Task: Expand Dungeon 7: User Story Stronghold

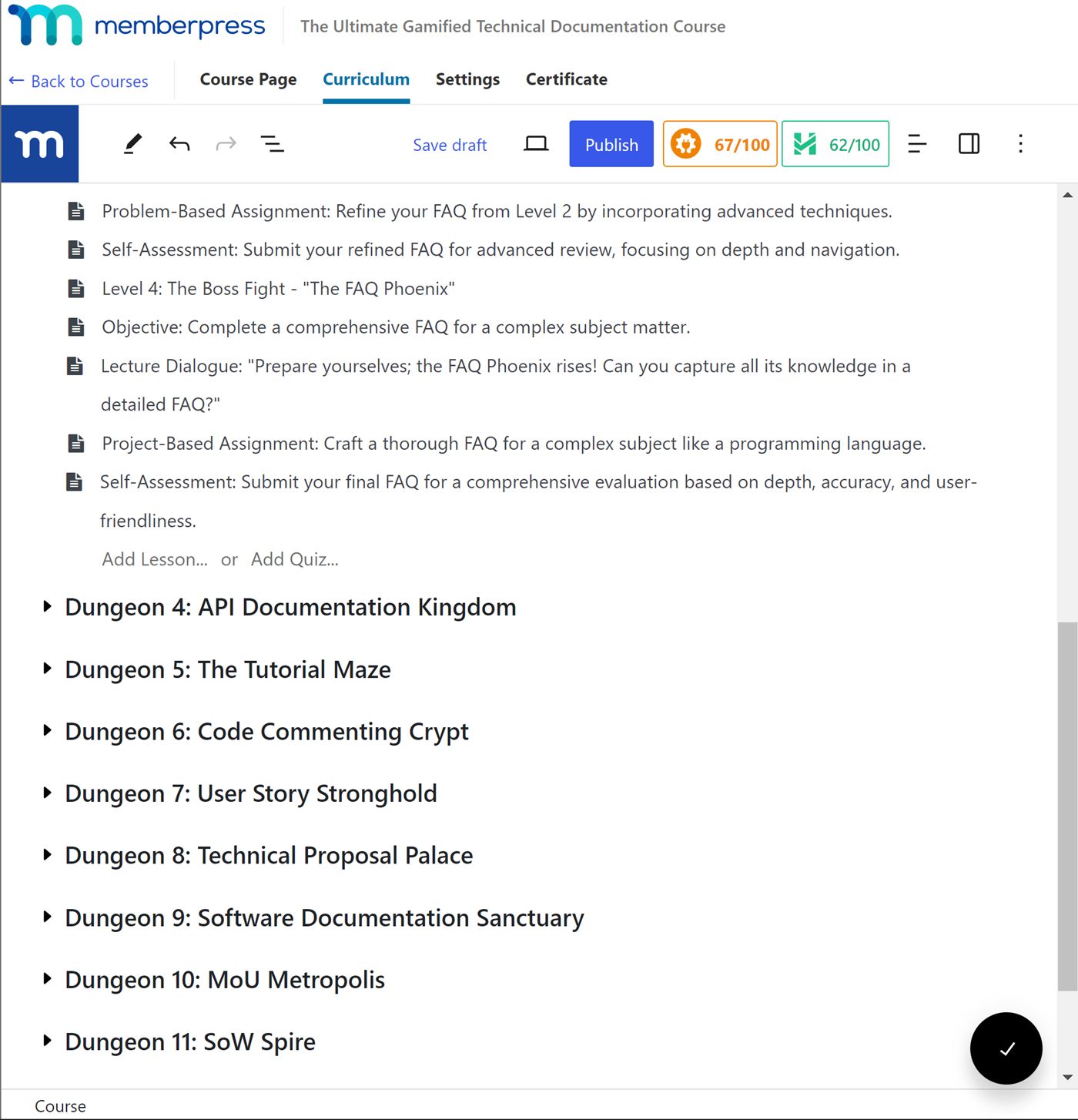Action: click(47, 793)
